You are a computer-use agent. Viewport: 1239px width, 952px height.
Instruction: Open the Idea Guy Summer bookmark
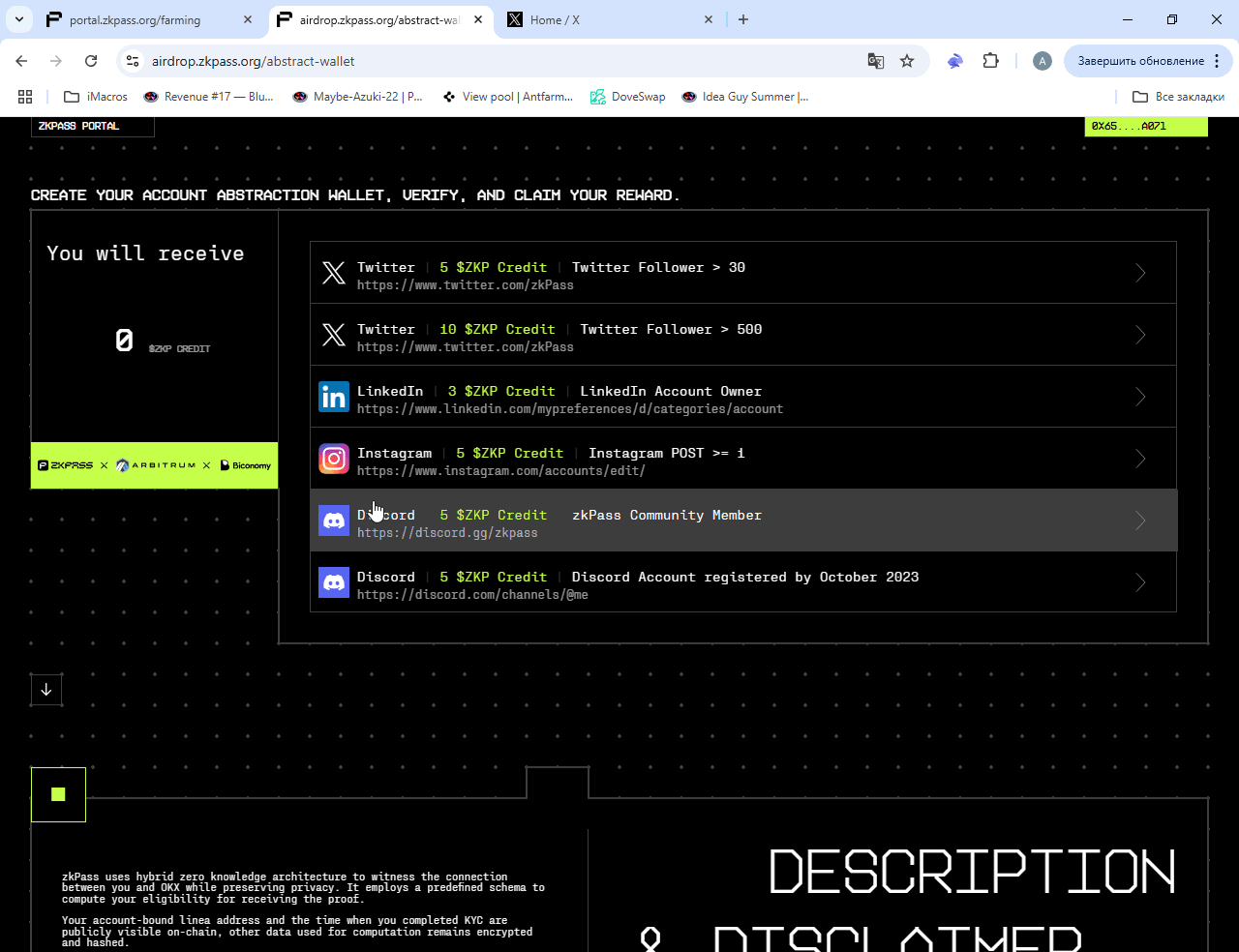point(744,97)
